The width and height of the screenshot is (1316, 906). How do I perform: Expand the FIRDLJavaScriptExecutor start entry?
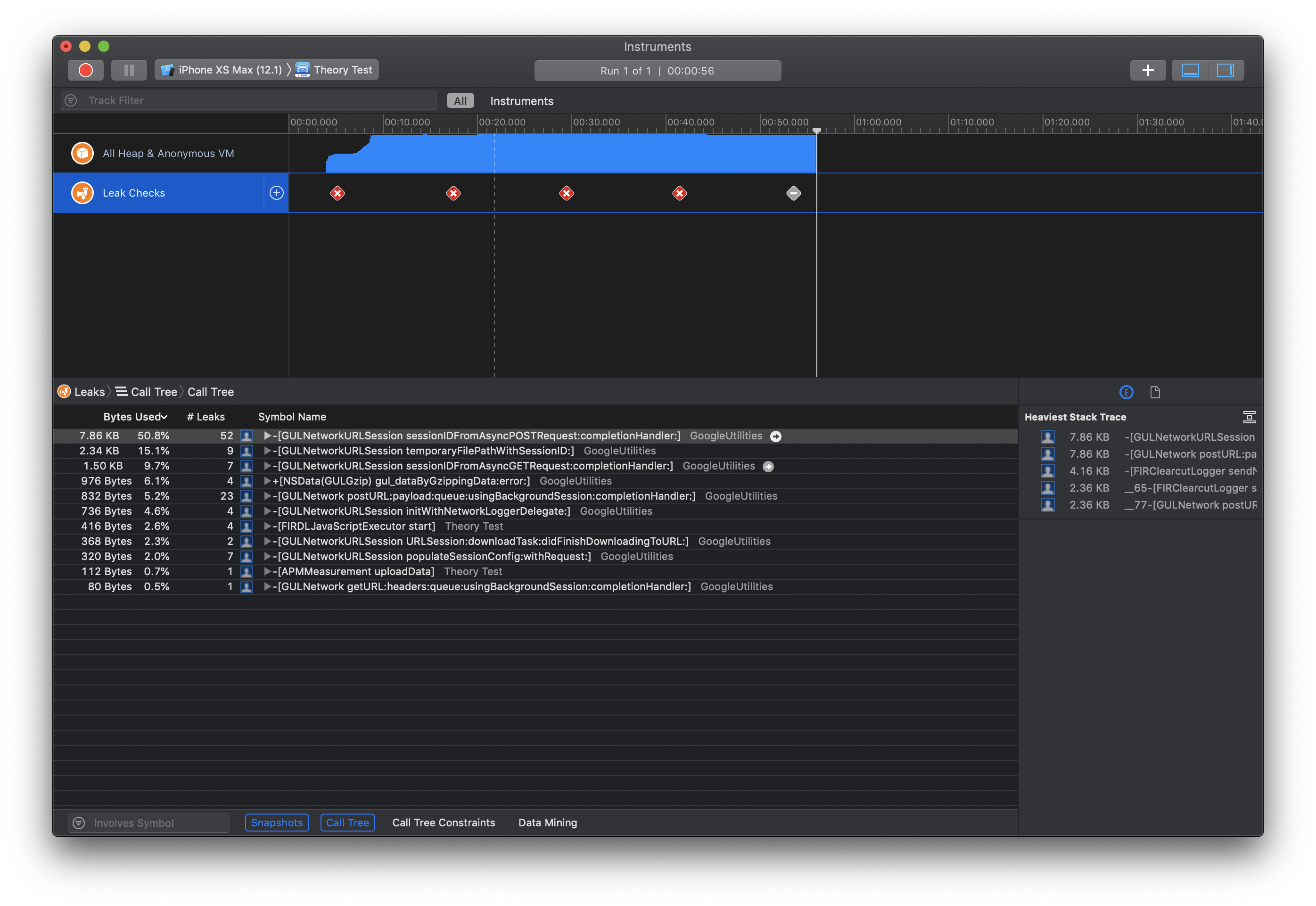coord(267,526)
